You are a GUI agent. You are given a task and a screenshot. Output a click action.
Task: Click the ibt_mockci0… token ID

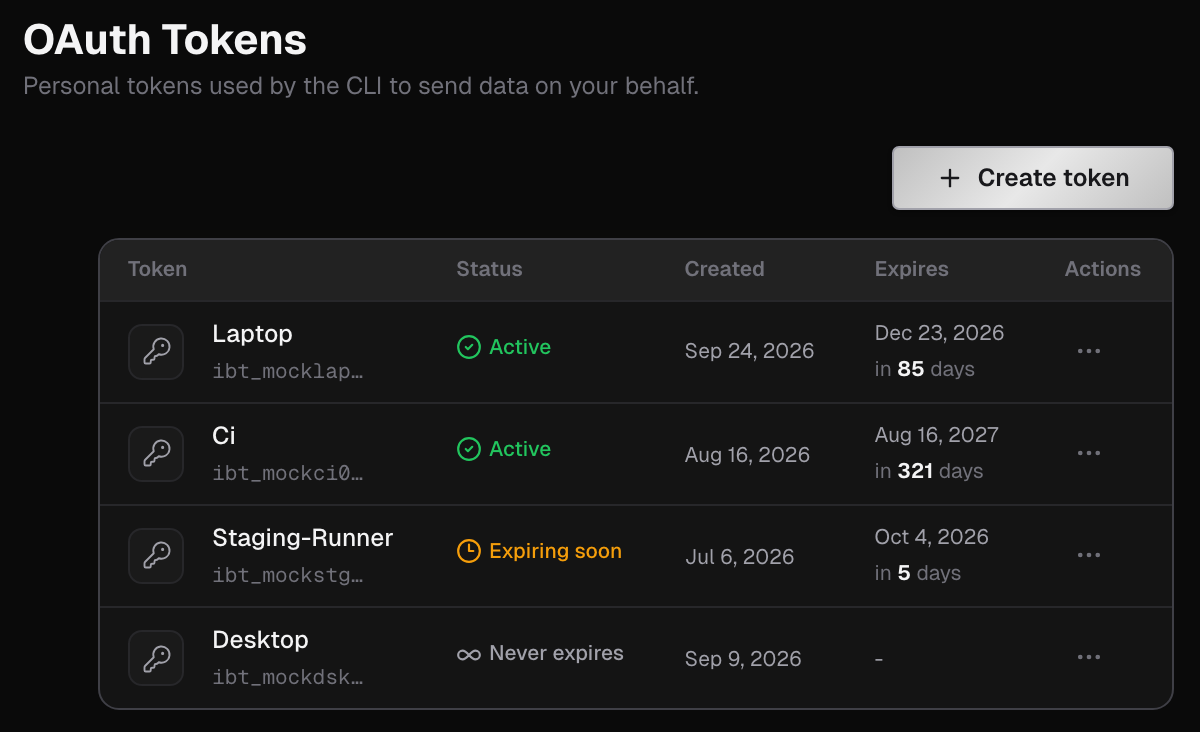pyautogui.click(x=288, y=473)
